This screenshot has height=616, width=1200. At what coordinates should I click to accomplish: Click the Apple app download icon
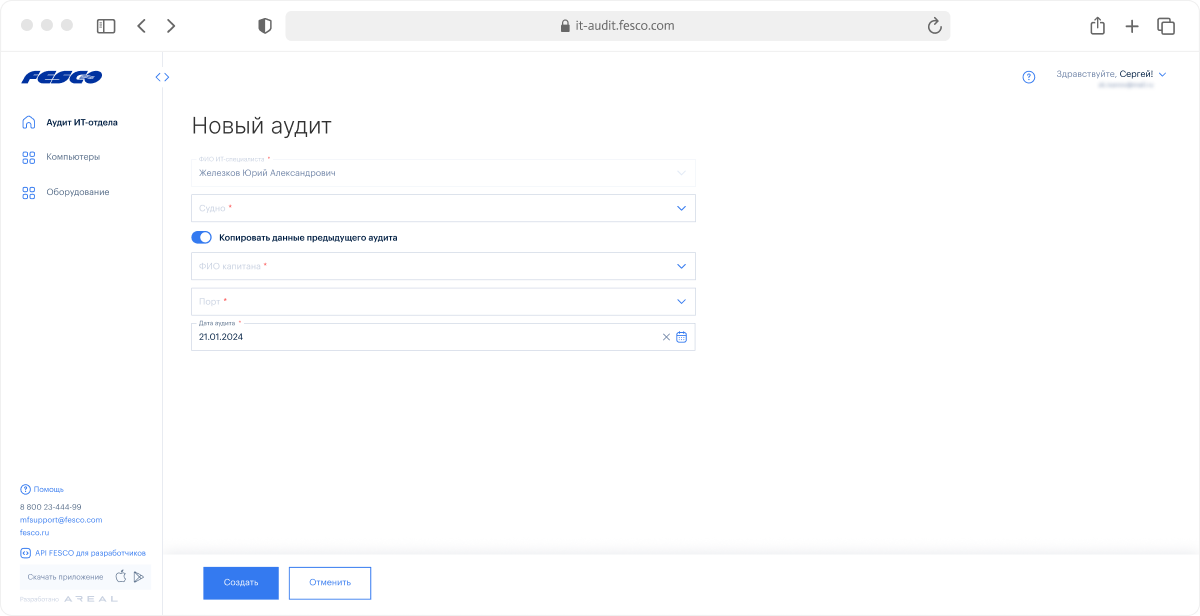(x=121, y=576)
